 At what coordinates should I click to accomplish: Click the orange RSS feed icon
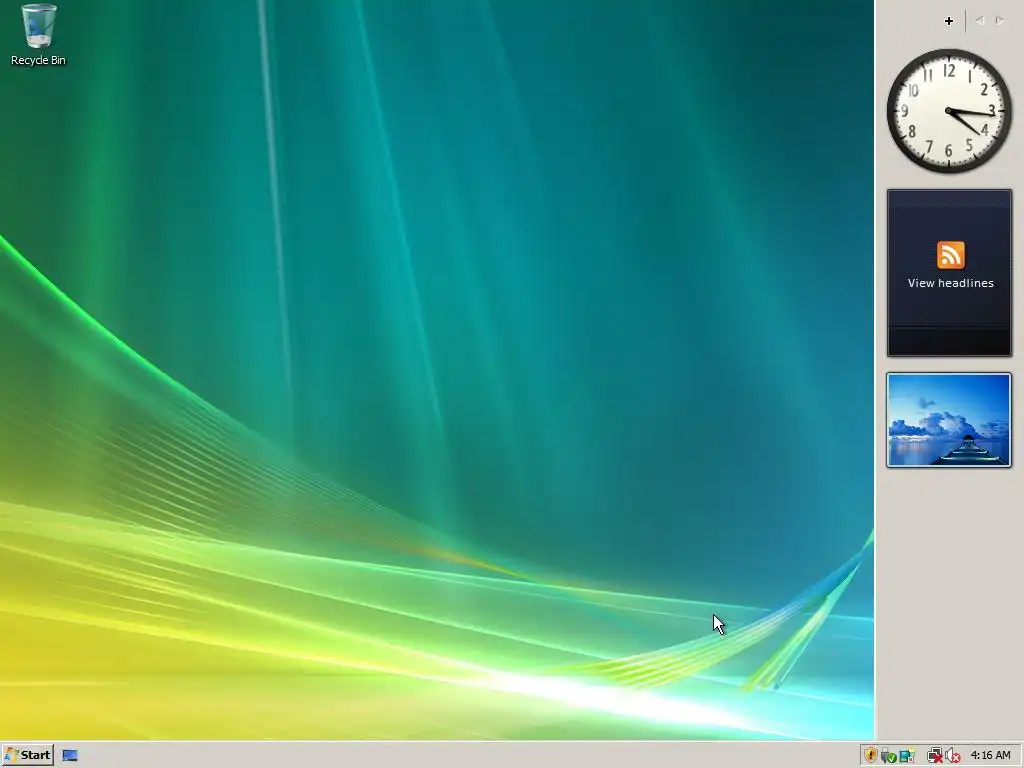click(950, 255)
